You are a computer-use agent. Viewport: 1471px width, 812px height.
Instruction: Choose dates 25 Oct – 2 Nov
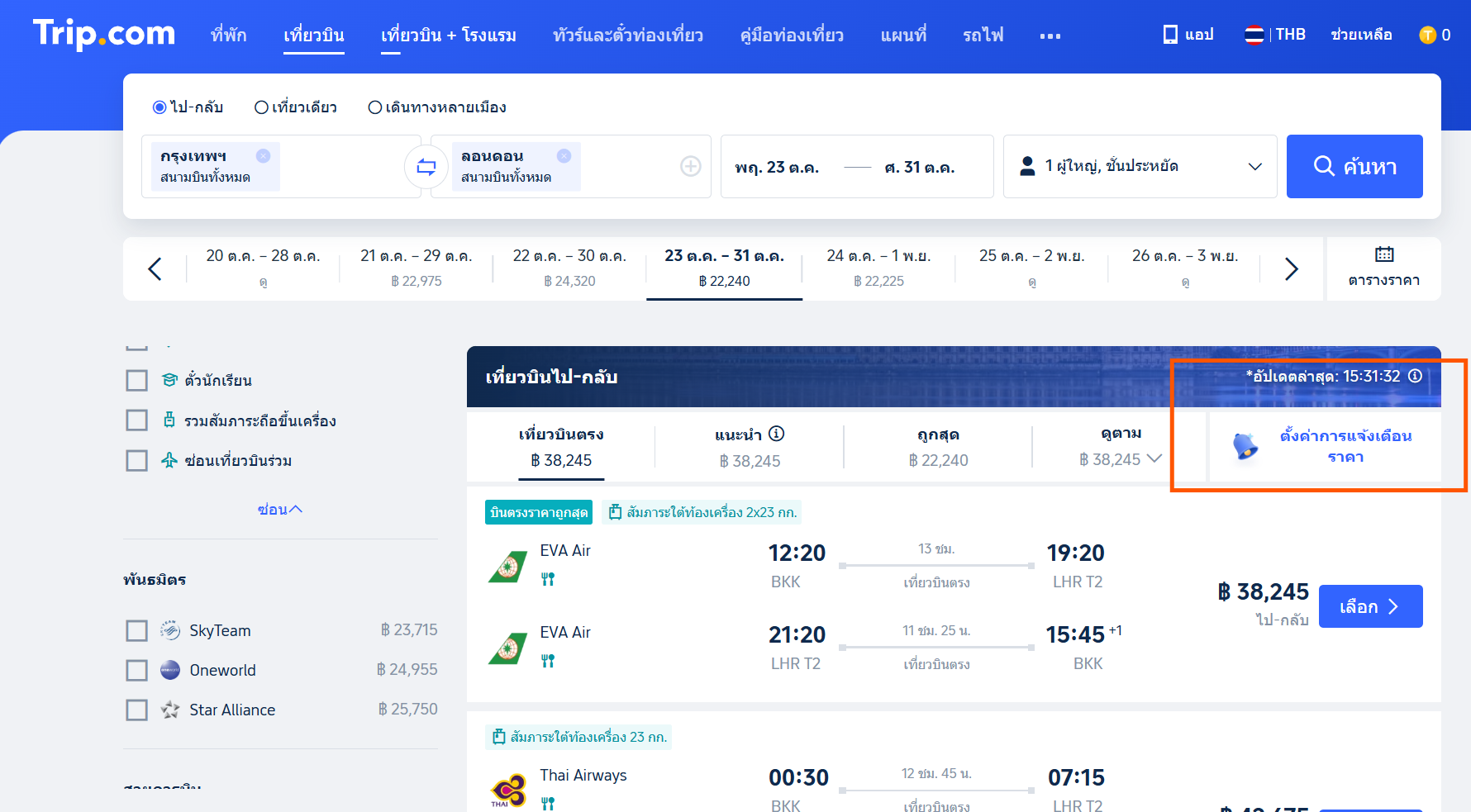point(1031,268)
